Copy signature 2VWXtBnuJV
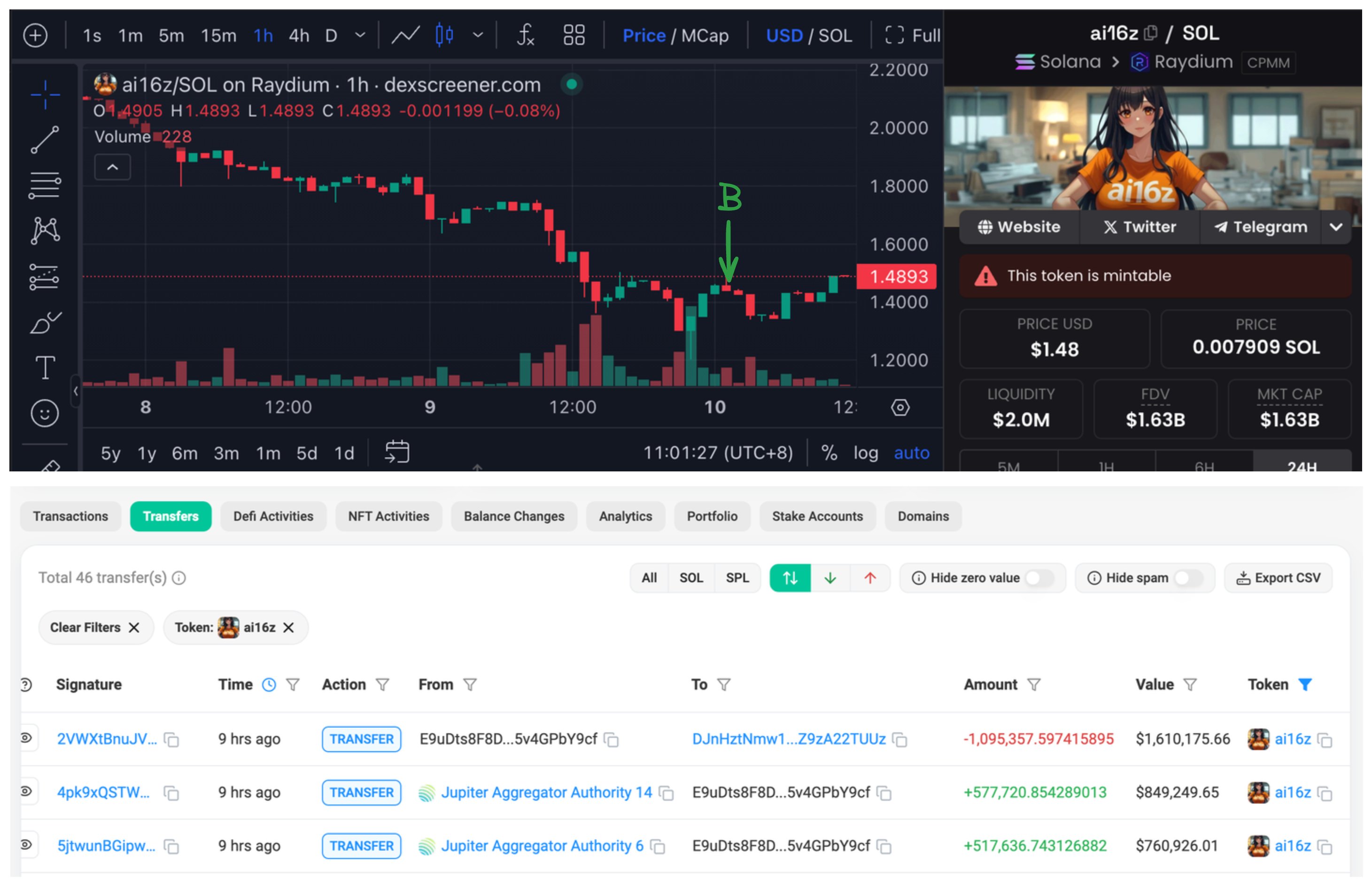This screenshot has height=886, width=1372. (171, 740)
